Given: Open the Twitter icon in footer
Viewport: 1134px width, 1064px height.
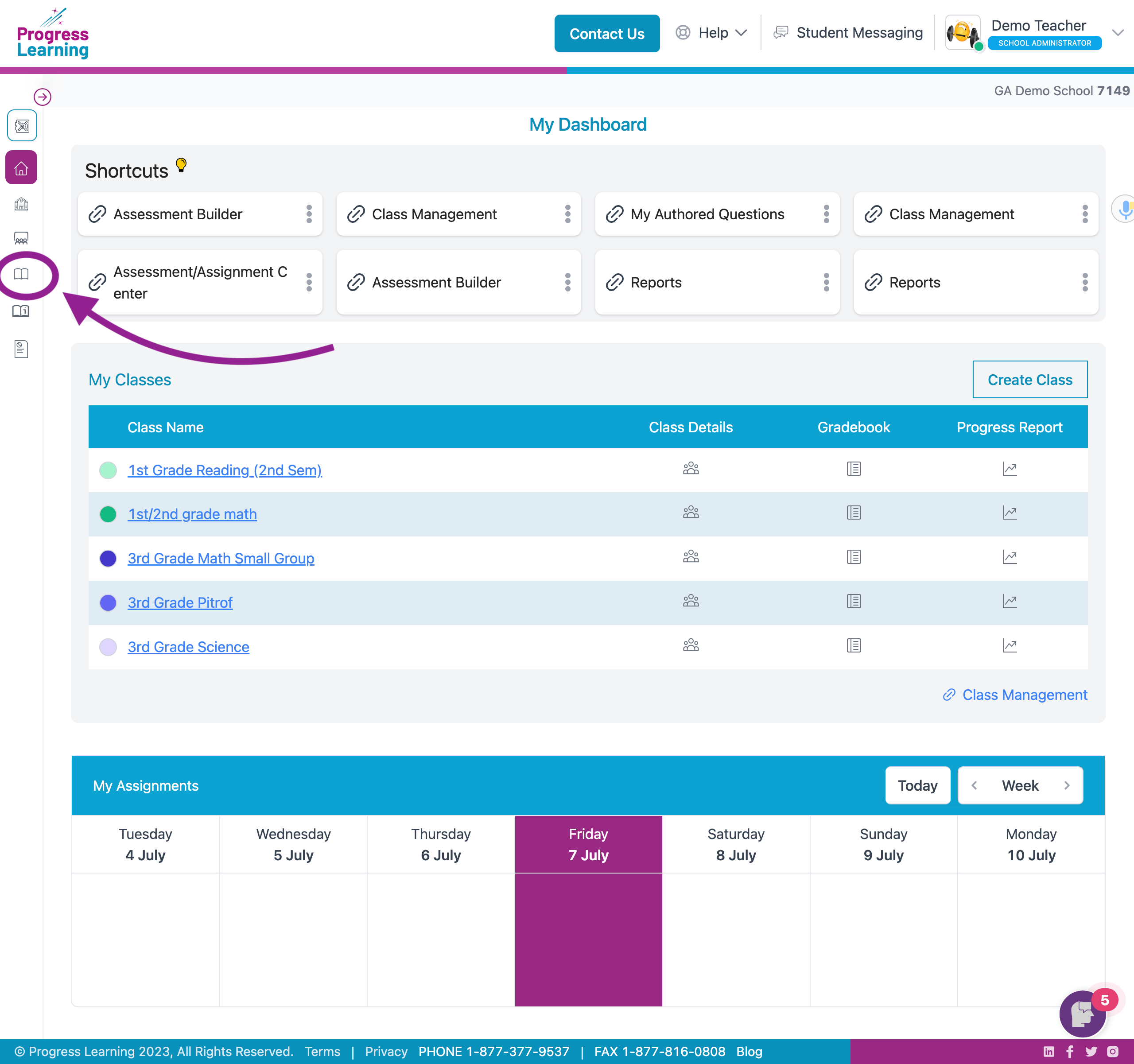Looking at the screenshot, I should [1091, 1052].
